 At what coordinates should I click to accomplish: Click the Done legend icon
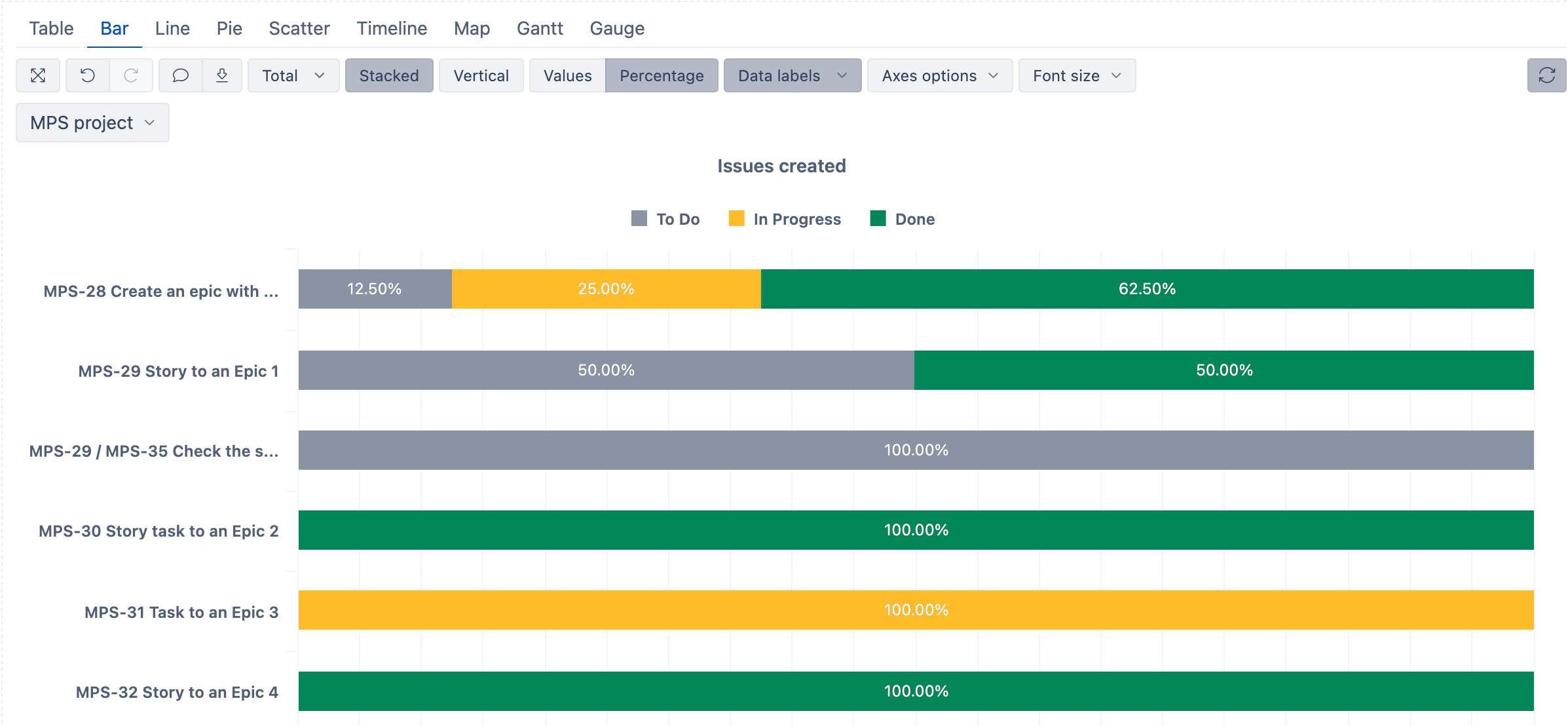878,219
